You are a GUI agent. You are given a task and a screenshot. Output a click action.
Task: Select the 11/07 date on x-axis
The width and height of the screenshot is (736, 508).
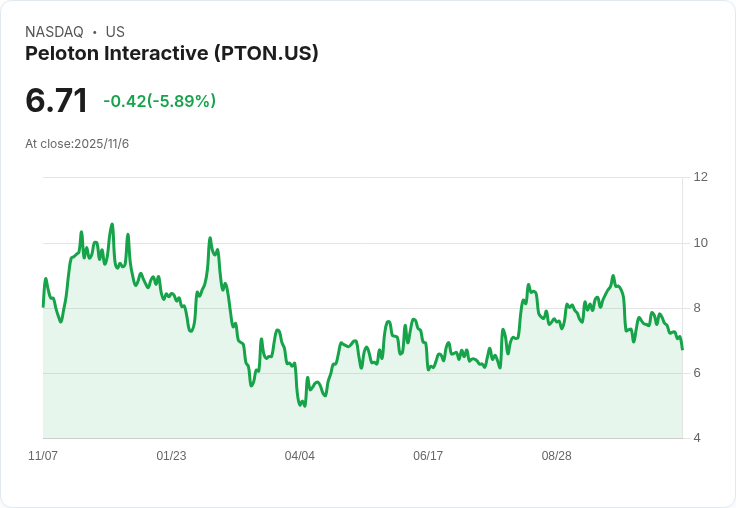click(43, 456)
